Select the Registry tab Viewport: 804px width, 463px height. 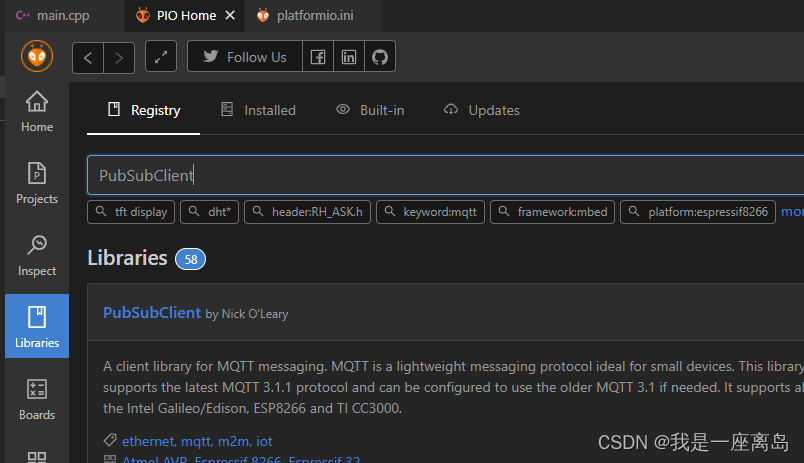pyautogui.click(x=144, y=110)
